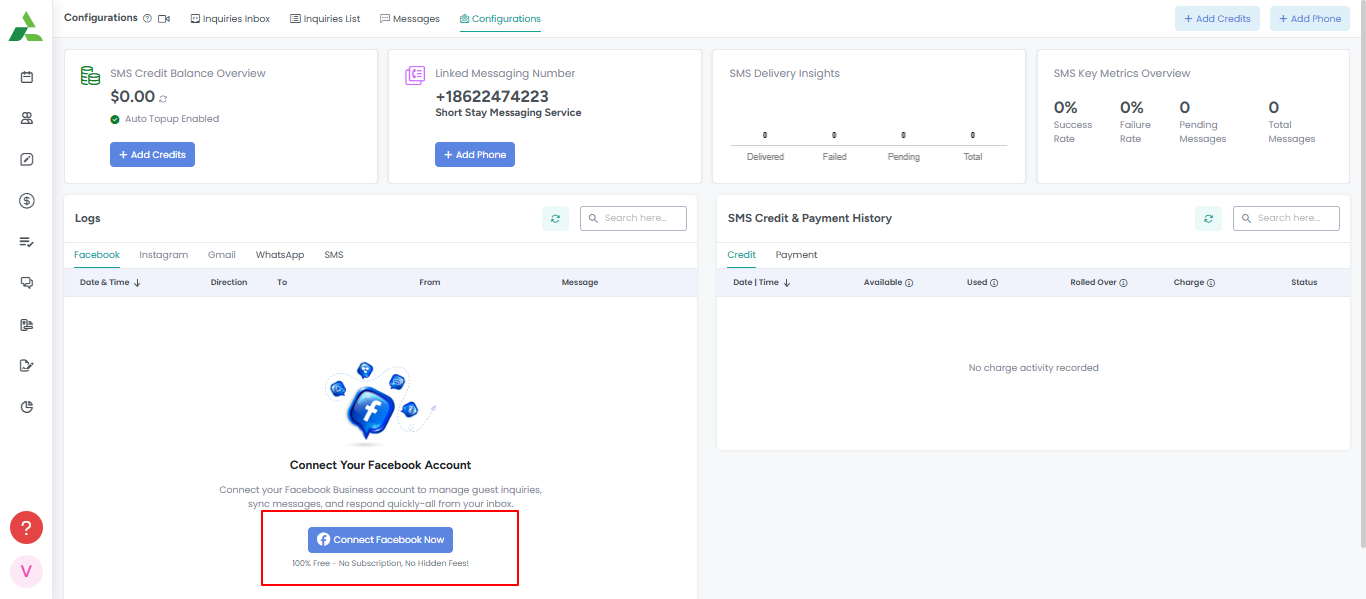Image resolution: width=1366 pixels, height=599 pixels.
Task: Click the refresh icon in Logs panel
Action: (x=555, y=218)
